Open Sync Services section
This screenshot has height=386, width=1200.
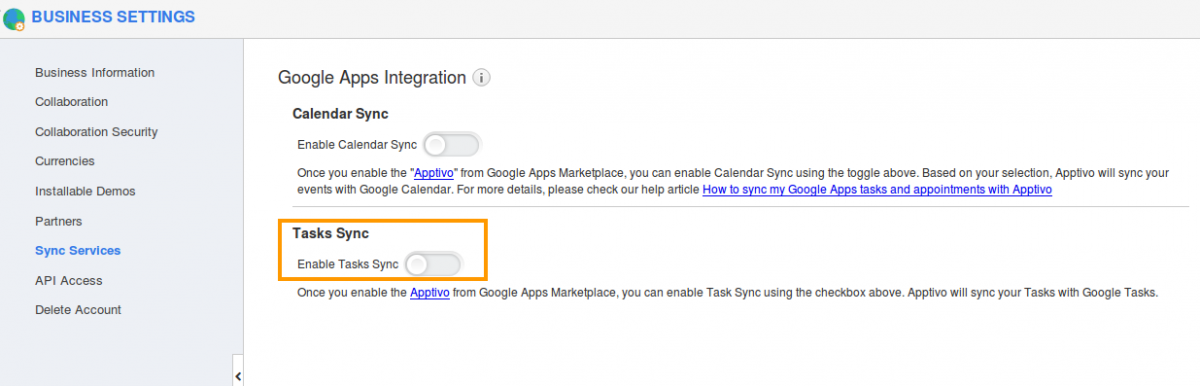78,251
